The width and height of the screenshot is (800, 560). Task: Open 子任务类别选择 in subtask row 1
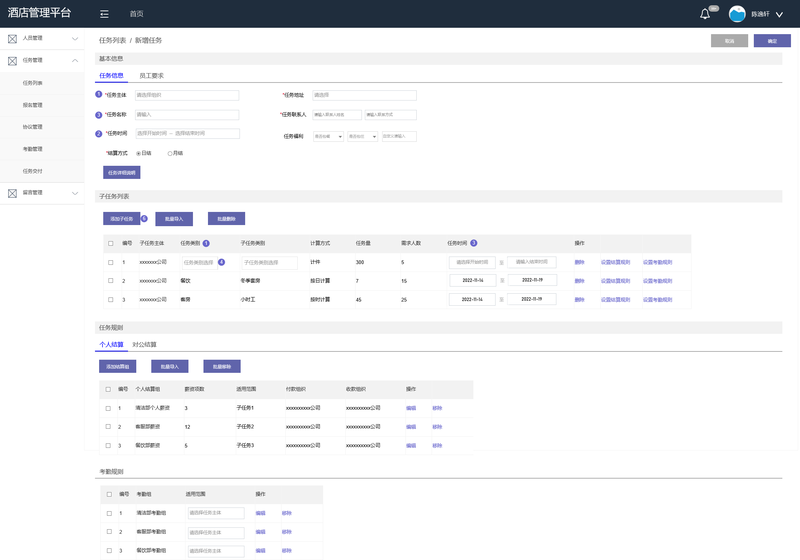coord(269,262)
